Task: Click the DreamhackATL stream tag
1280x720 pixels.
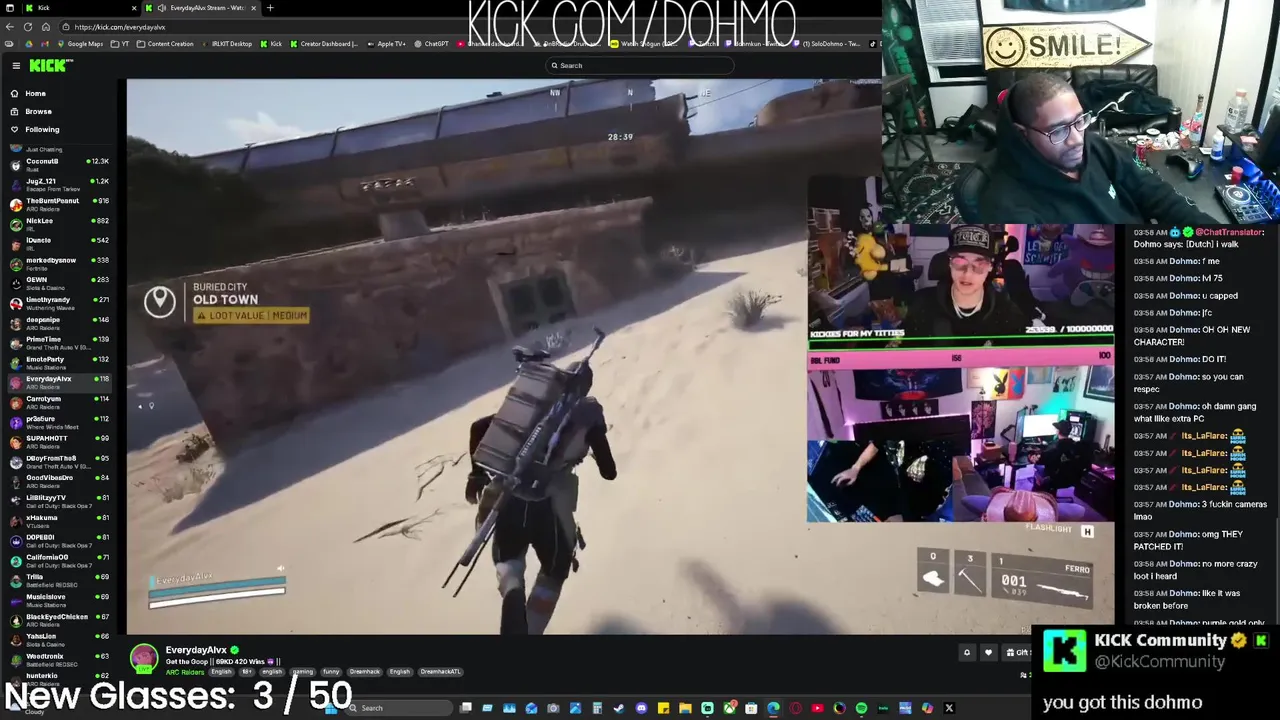Action: click(440, 672)
